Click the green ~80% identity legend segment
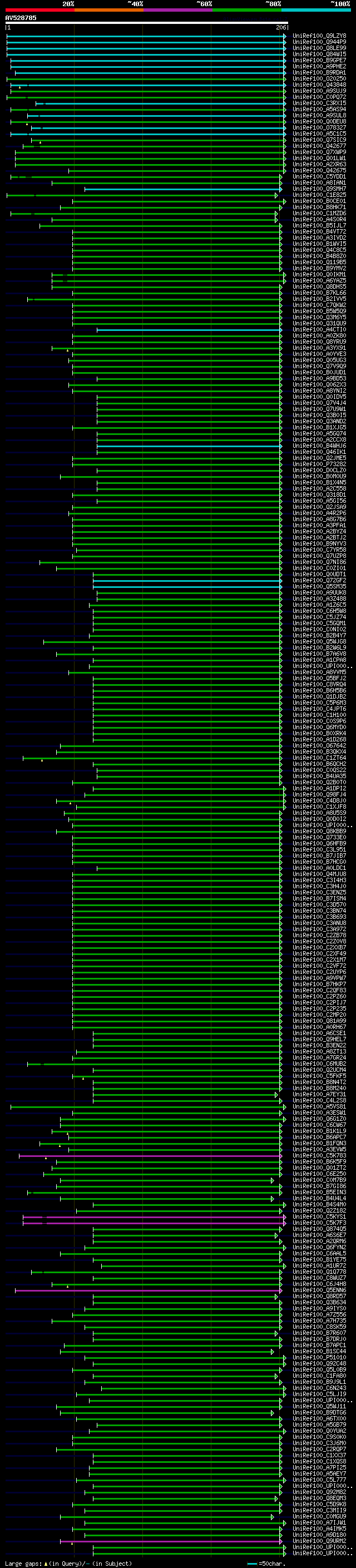This screenshot has width=356, height=1568. (x=247, y=10)
